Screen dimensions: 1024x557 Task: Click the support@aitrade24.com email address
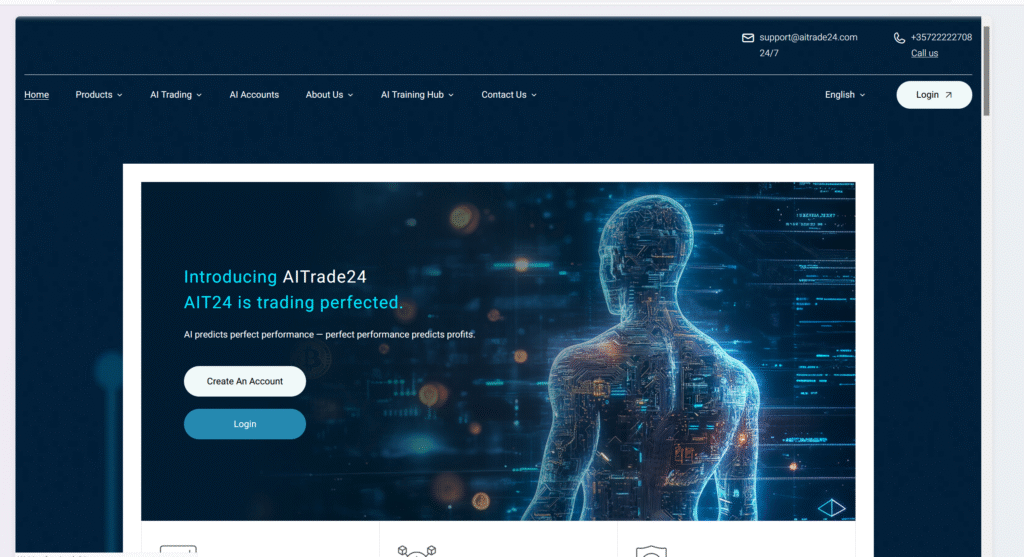pos(808,37)
